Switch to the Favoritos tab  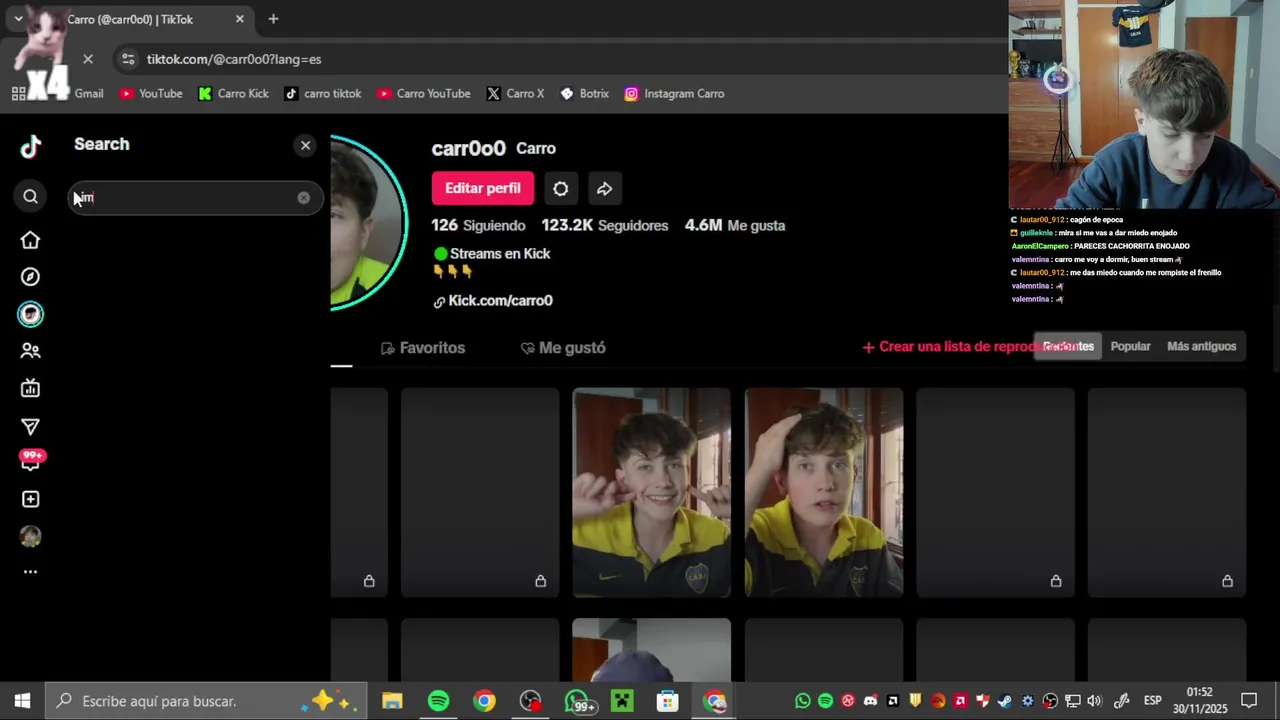423,347
